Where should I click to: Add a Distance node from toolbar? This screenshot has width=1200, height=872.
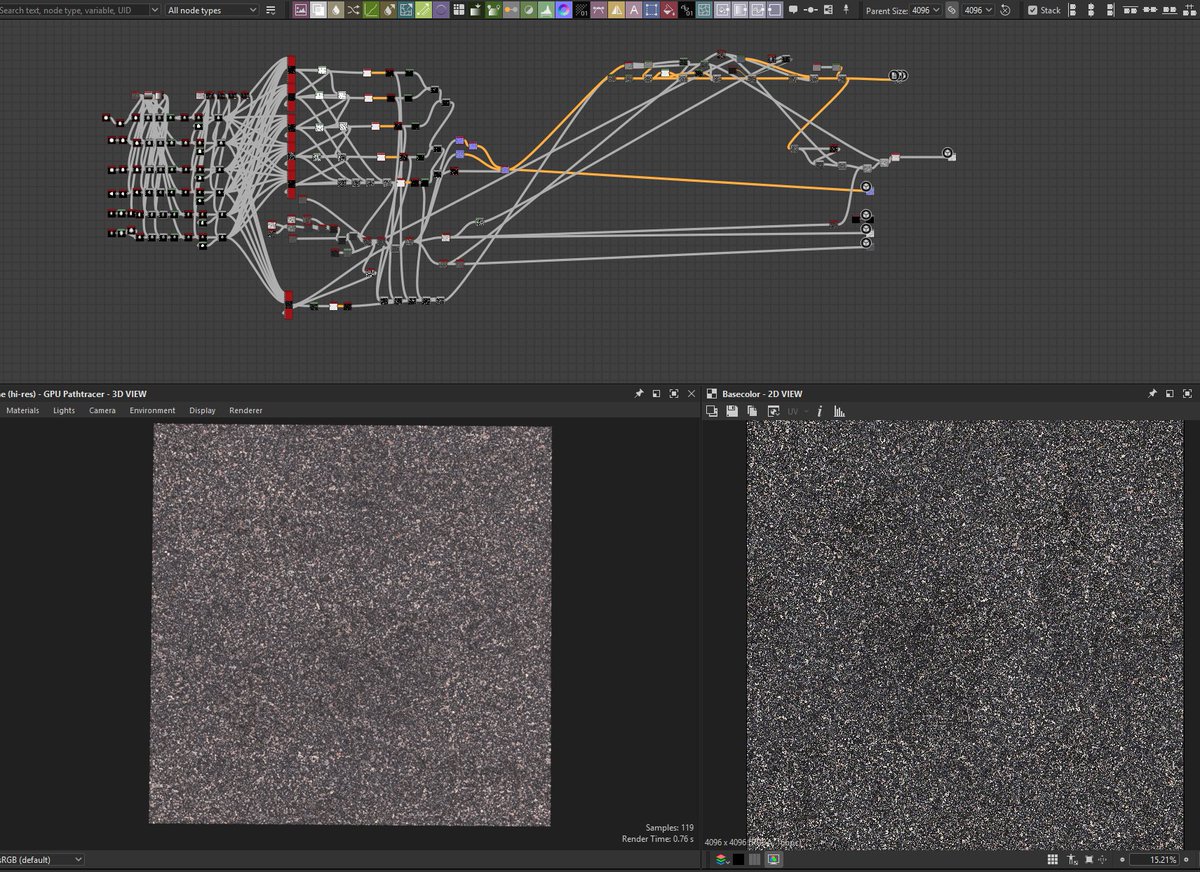click(423, 10)
